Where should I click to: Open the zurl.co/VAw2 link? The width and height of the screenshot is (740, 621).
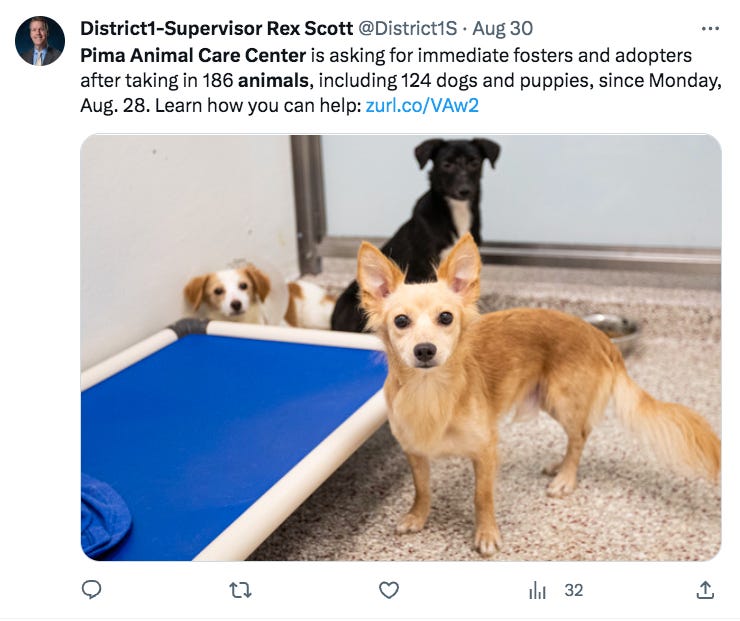click(x=422, y=105)
